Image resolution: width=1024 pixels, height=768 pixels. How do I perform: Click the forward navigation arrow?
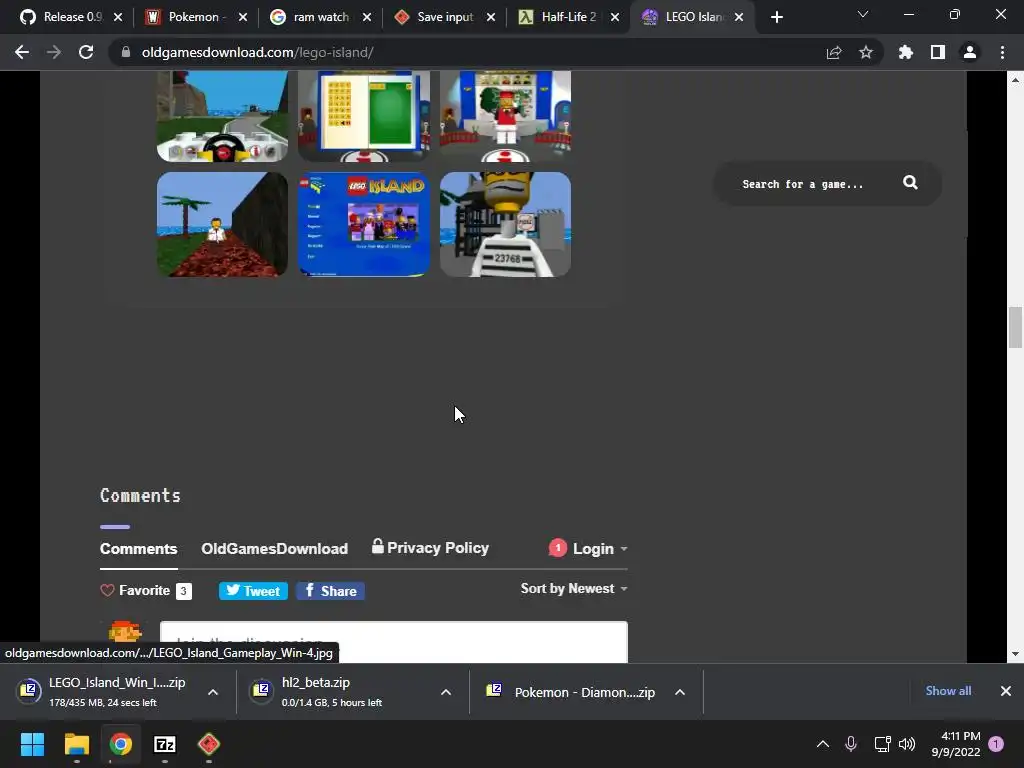point(54,52)
